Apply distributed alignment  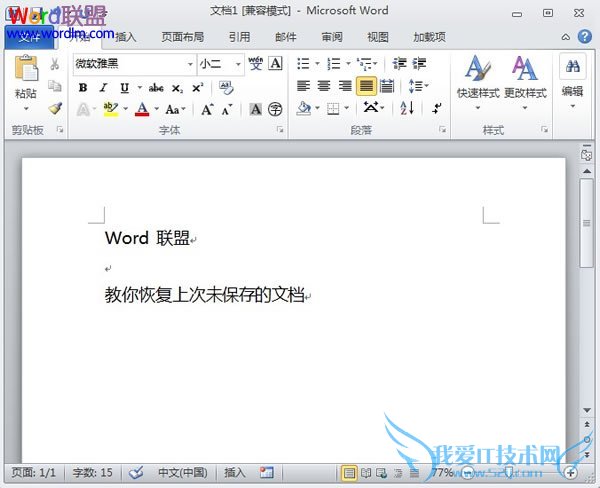(x=387, y=86)
